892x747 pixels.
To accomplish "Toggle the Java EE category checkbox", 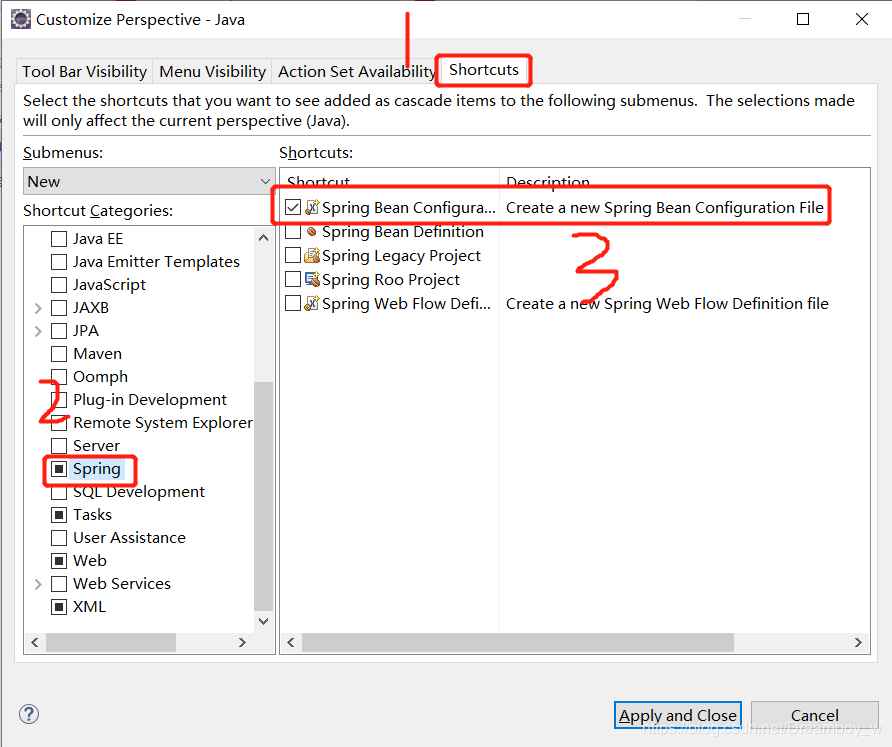I will pos(59,238).
